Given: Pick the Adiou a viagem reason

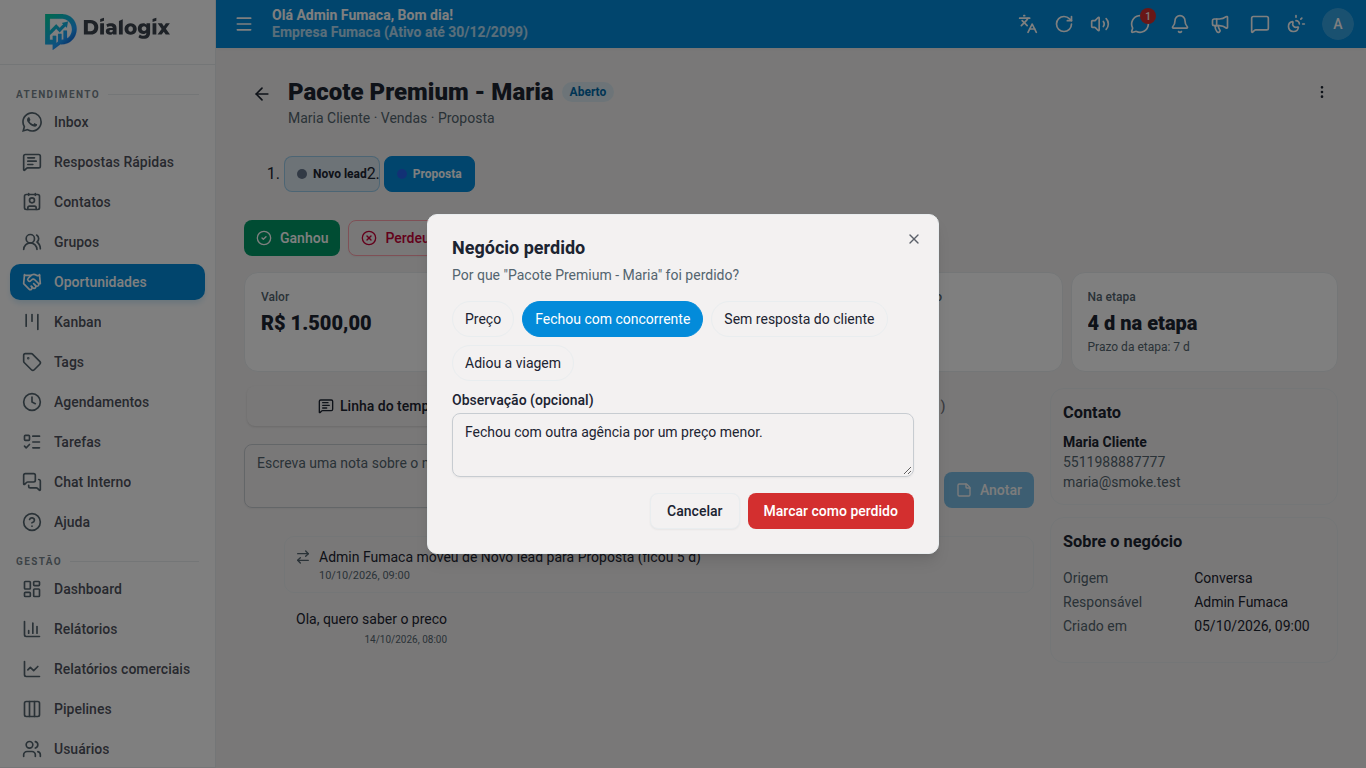Looking at the screenshot, I should (x=513, y=363).
